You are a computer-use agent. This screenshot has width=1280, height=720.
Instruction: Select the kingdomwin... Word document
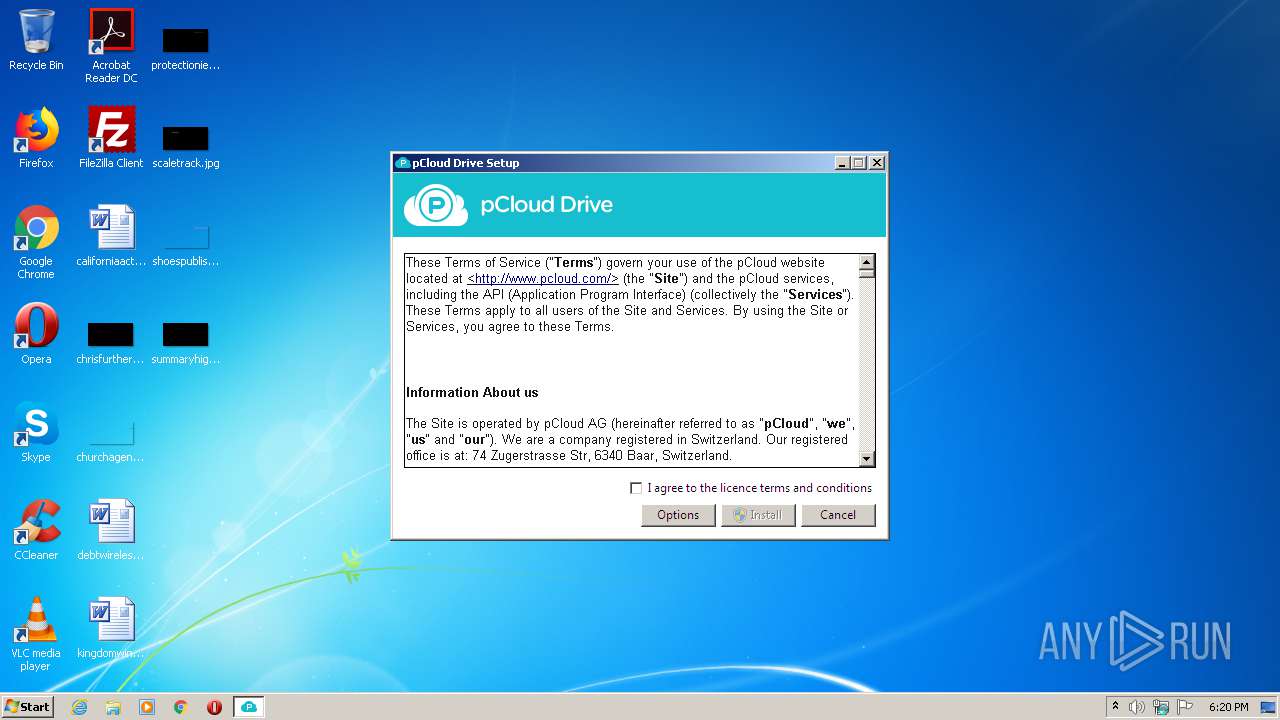tap(111, 628)
